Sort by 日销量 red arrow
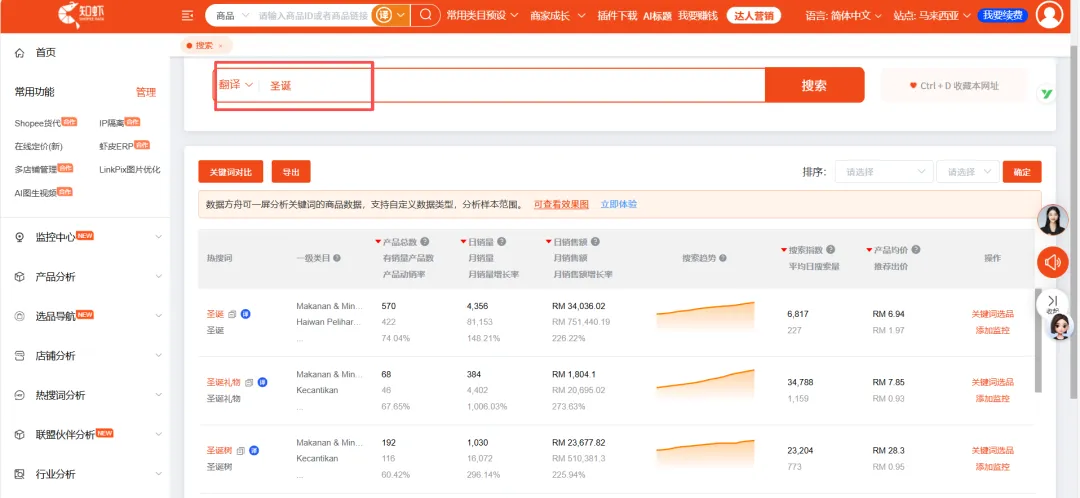Viewport: 1080px width, 498px height. pyautogui.click(x=463, y=242)
